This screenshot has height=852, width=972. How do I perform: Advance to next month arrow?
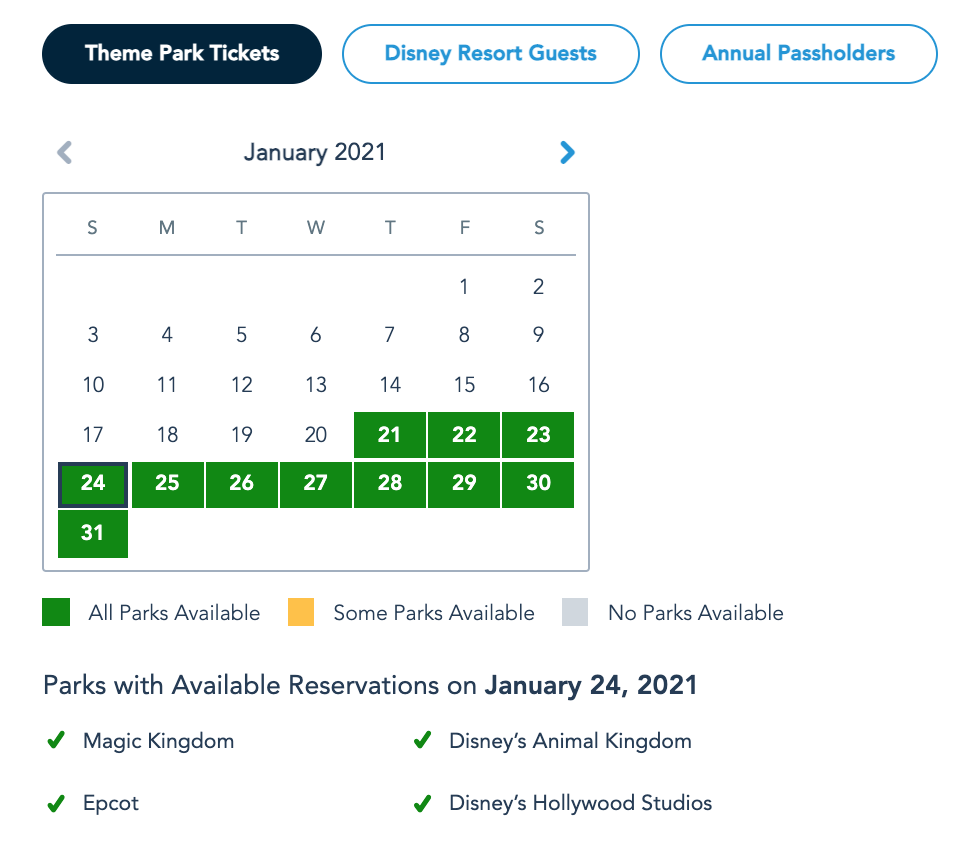tap(567, 153)
